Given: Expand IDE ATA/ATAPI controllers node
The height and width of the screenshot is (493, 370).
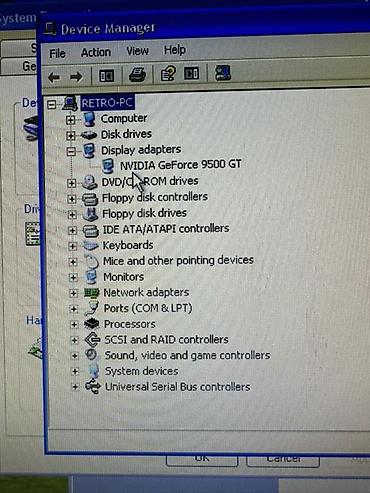Looking at the screenshot, I should [x=72, y=230].
